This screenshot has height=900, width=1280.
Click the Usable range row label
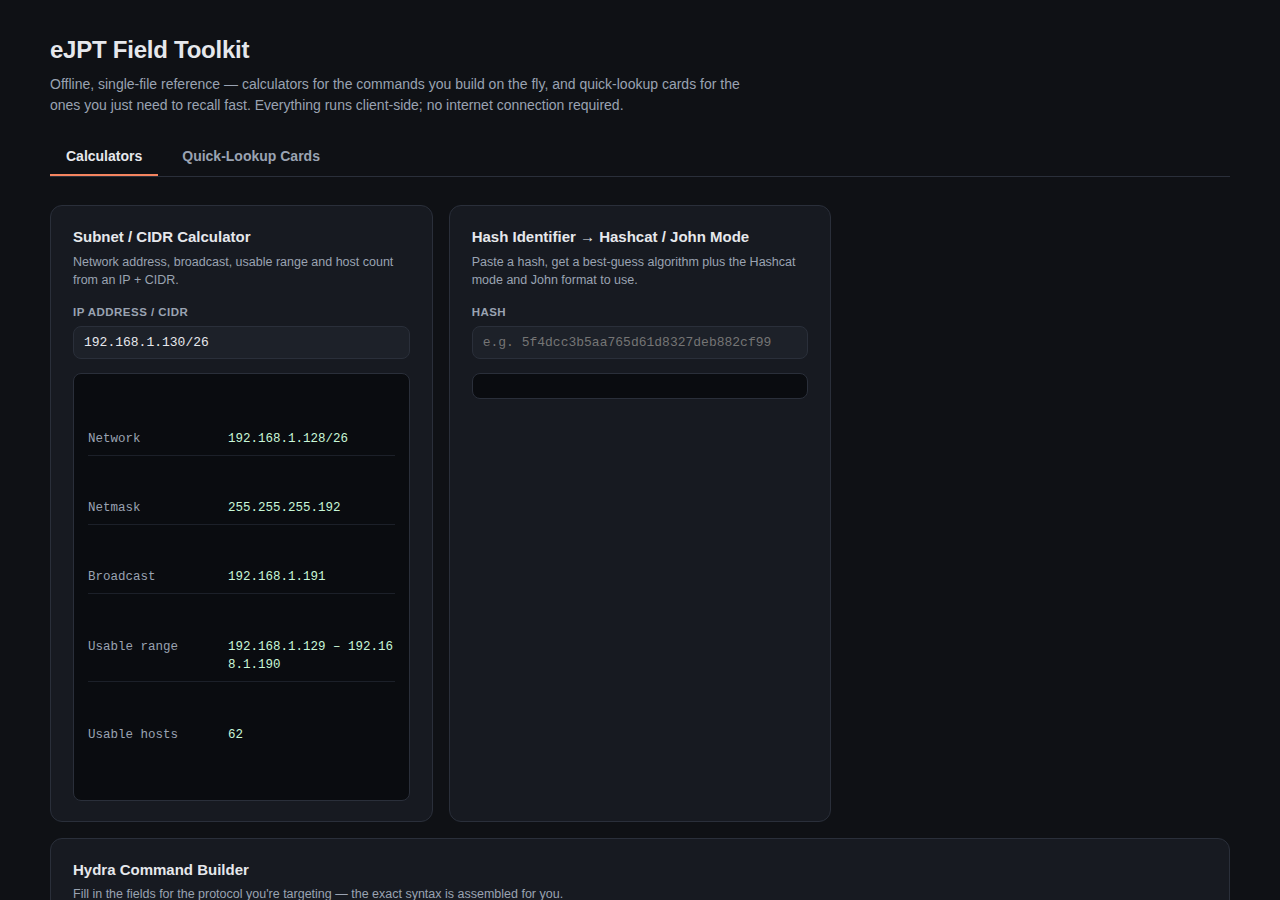tap(133, 646)
